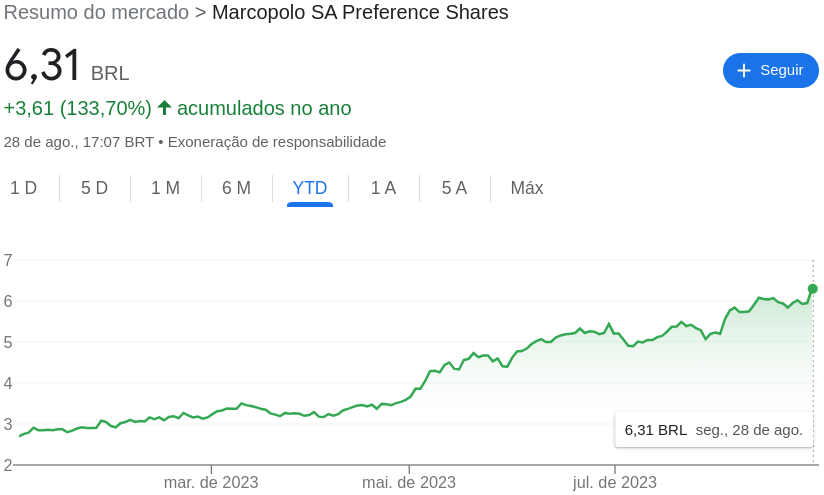The width and height of the screenshot is (824, 495).
Task: Switch to the 1 A range
Action: click(x=383, y=188)
